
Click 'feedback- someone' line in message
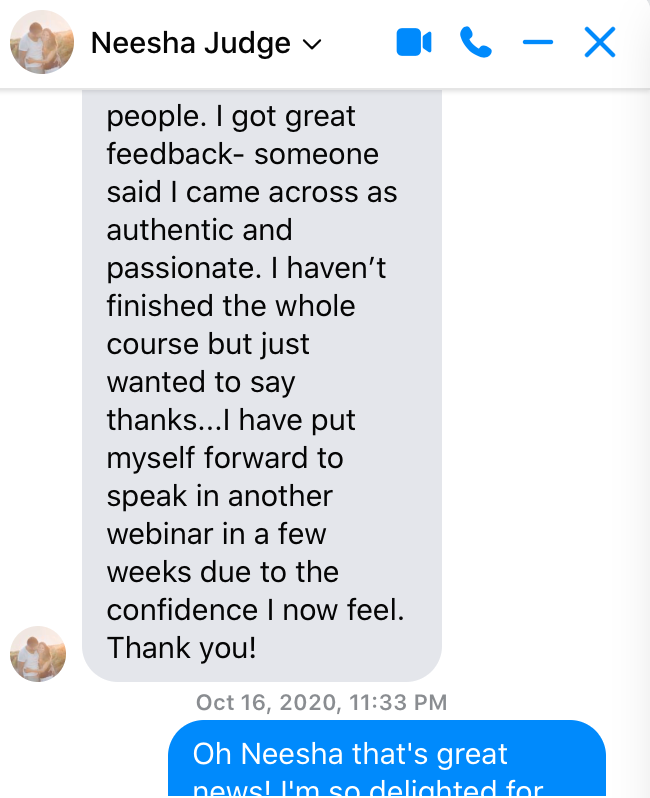[242, 154]
